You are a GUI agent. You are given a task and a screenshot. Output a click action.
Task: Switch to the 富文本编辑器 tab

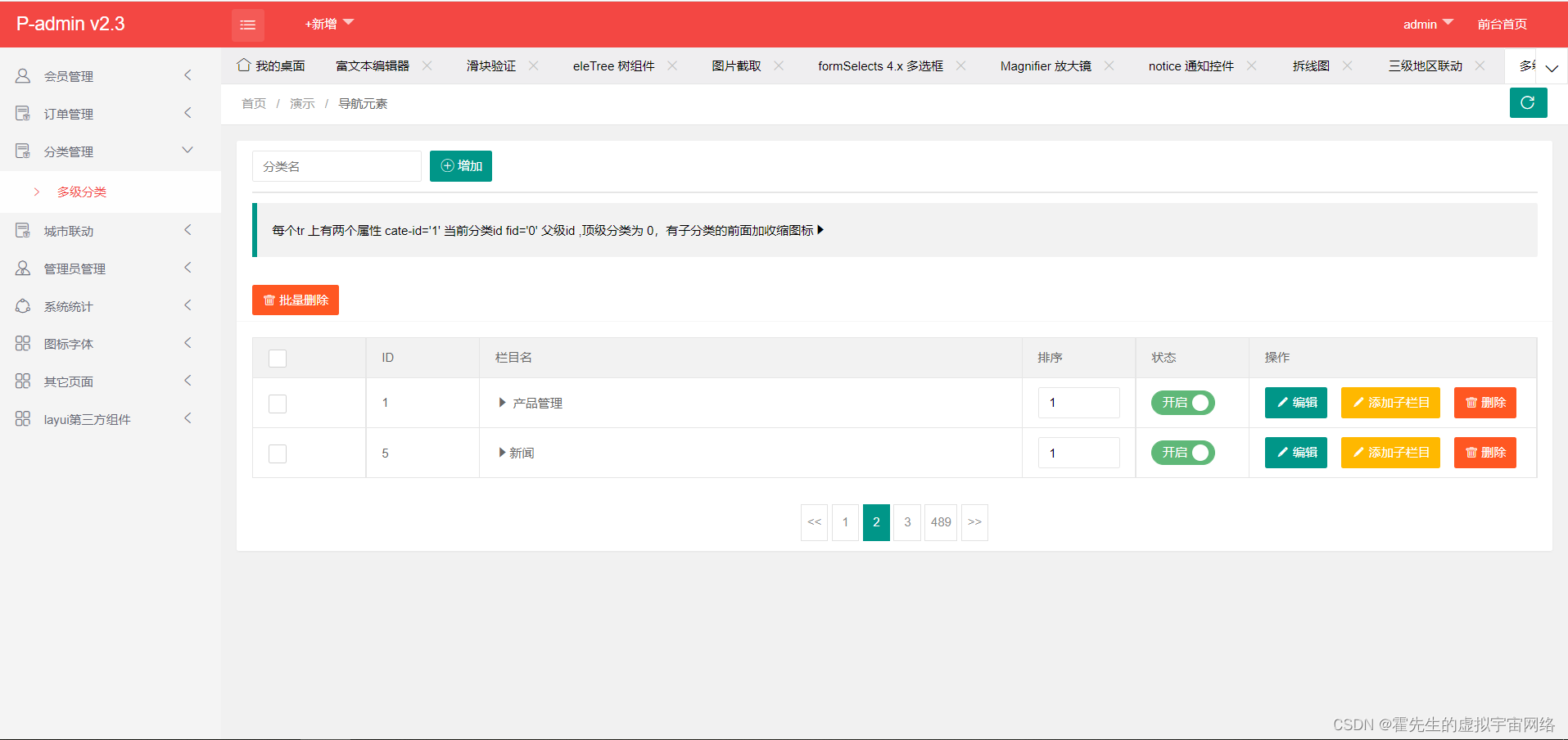(373, 65)
